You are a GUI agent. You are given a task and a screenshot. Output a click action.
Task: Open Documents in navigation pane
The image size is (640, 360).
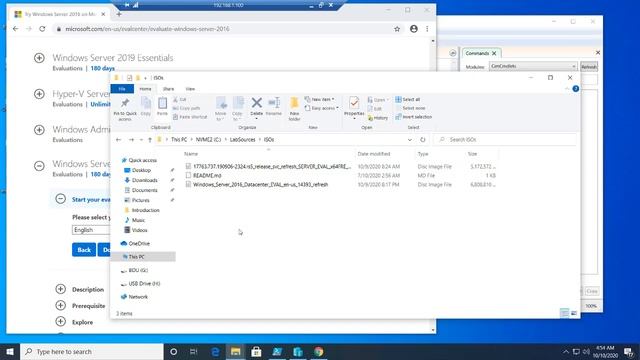click(x=144, y=190)
